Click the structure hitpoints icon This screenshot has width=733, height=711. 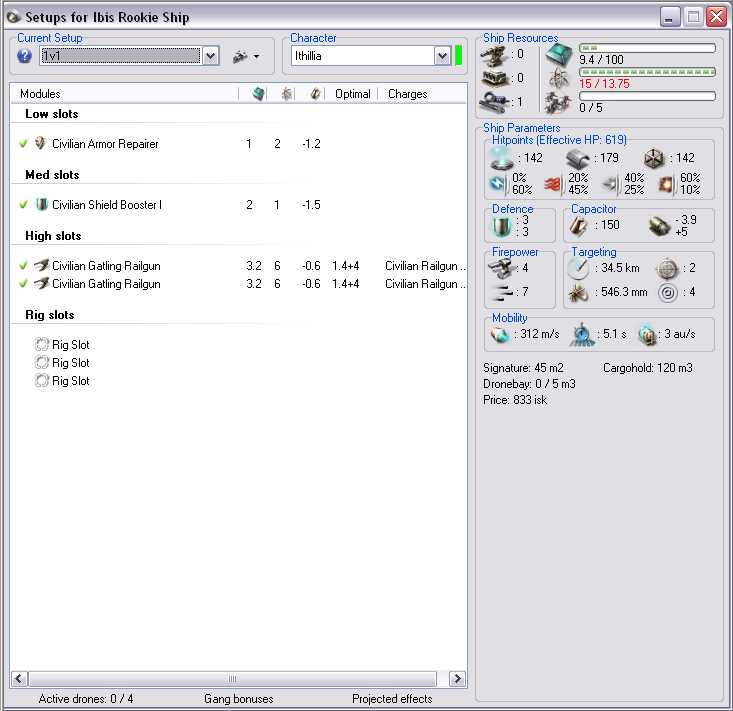coord(654,158)
